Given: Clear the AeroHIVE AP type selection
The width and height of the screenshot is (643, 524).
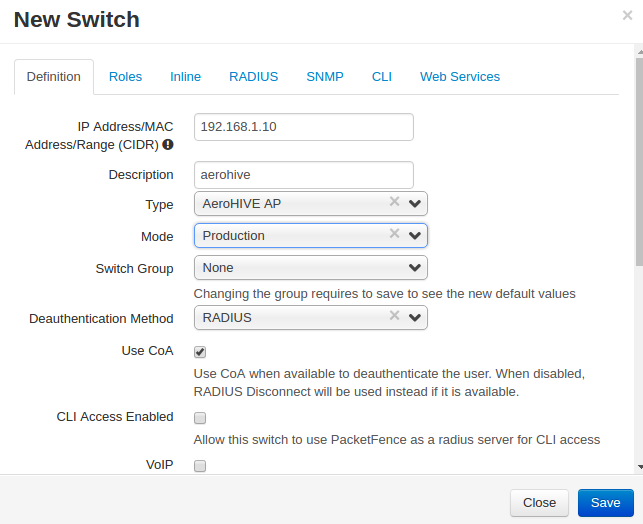Looking at the screenshot, I should tap(394, 201).
